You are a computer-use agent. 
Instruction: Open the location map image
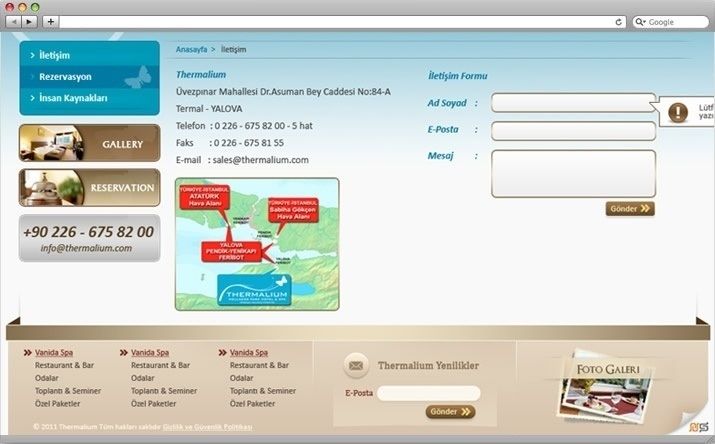click(257, 244)
